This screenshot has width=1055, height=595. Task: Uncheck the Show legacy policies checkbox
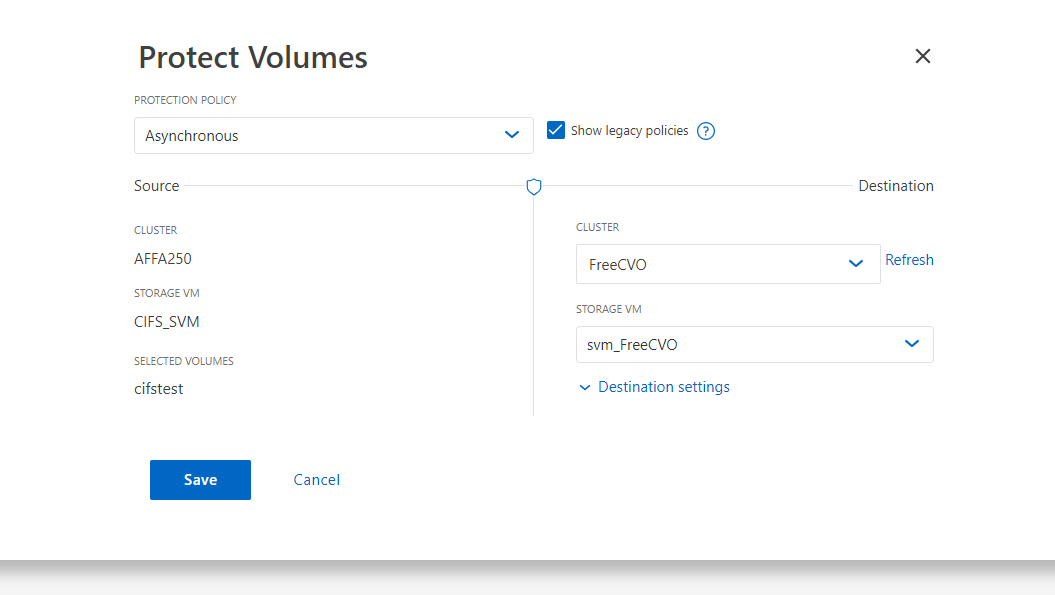pos(556,130)
